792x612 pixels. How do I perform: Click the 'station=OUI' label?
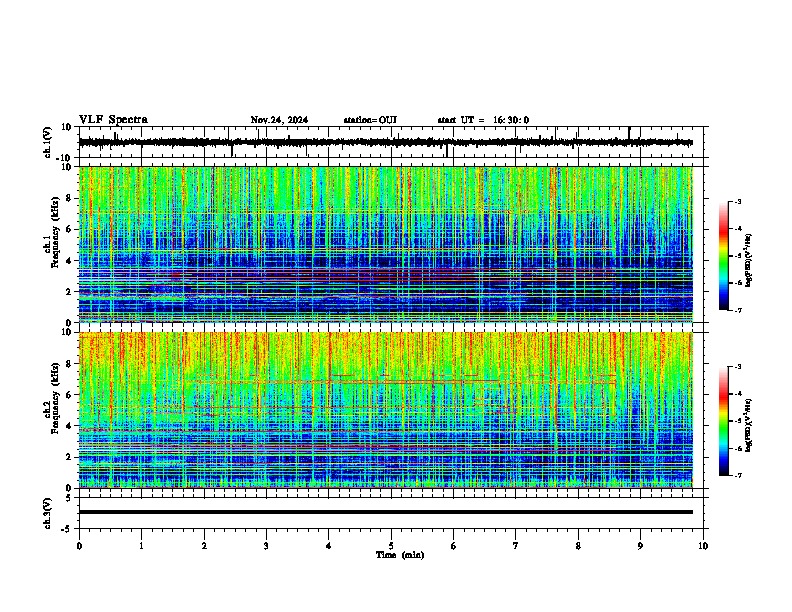[370, 120]
